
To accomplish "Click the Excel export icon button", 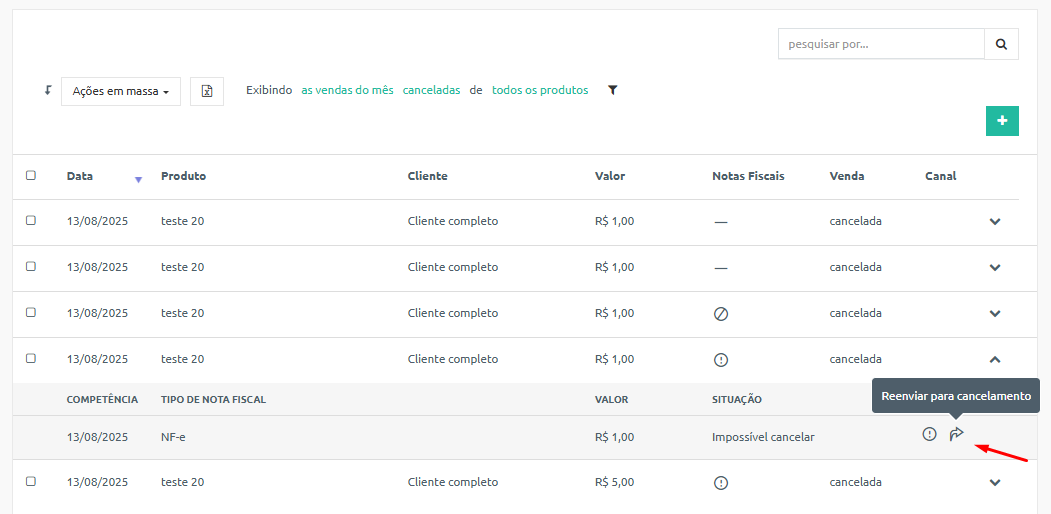I will [207, 91].
